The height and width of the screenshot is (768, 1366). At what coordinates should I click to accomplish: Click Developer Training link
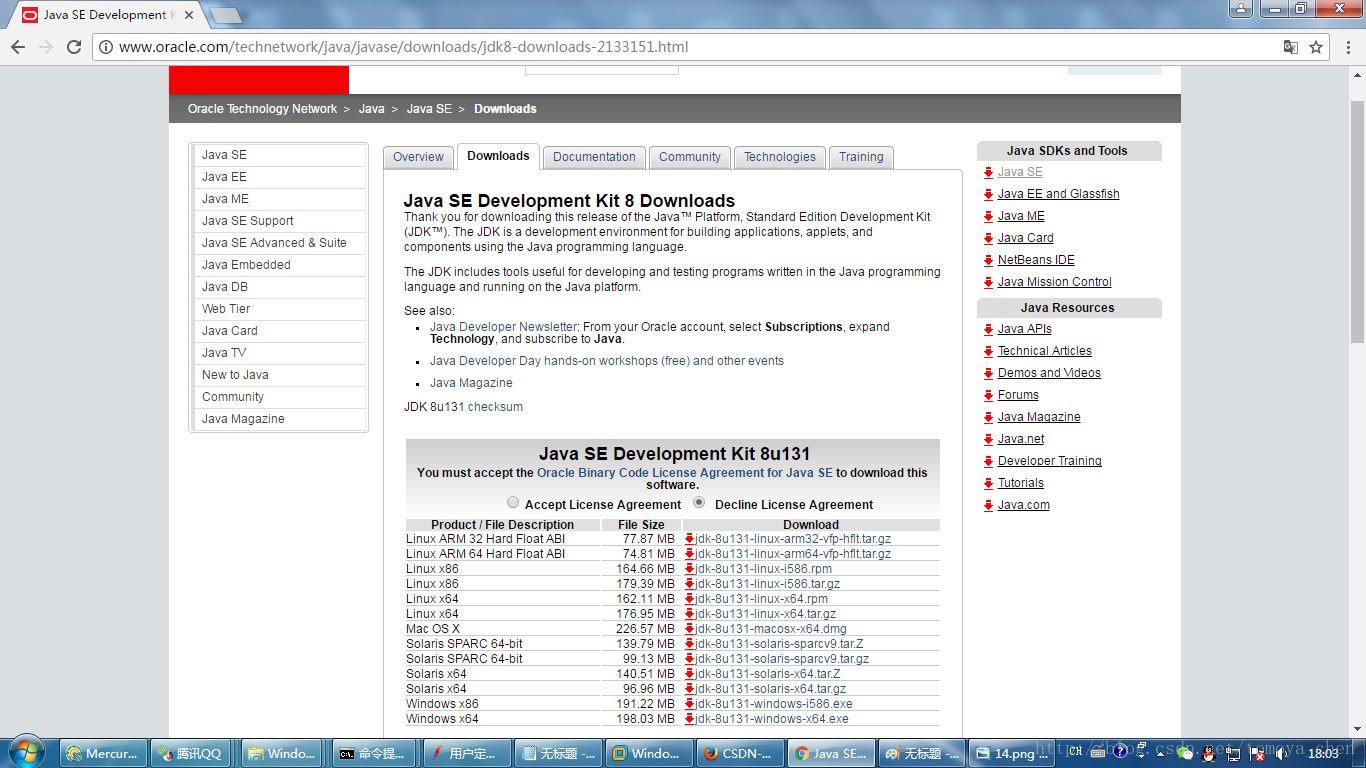(x=1049, y=461)
